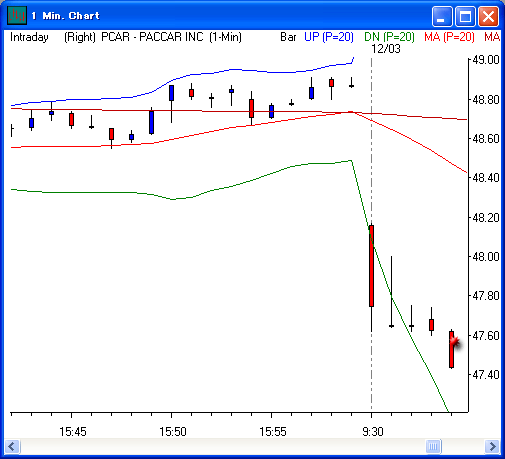The image size is (505, 459).
Task: Select the blue UP (P=20) legend label
Action: pos(329,37)
